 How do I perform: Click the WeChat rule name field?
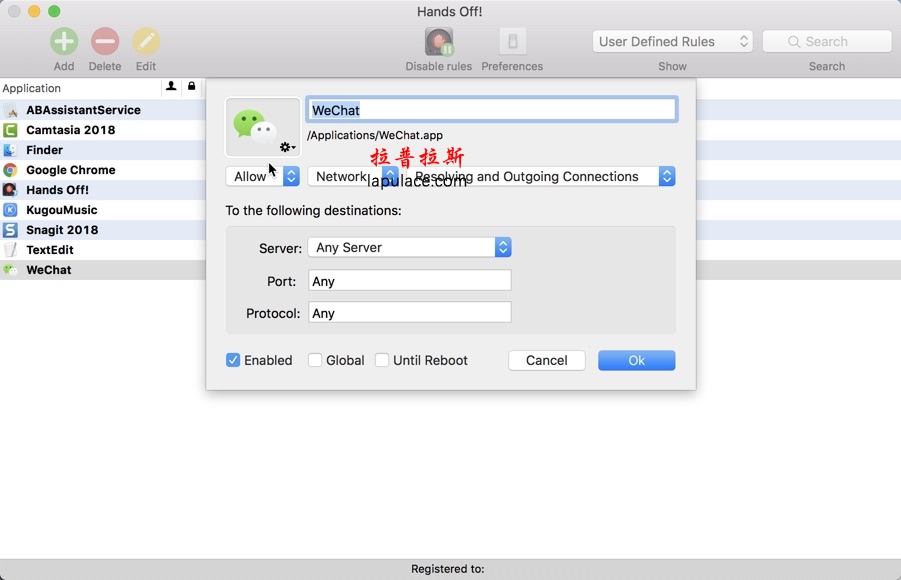point(491,110)
